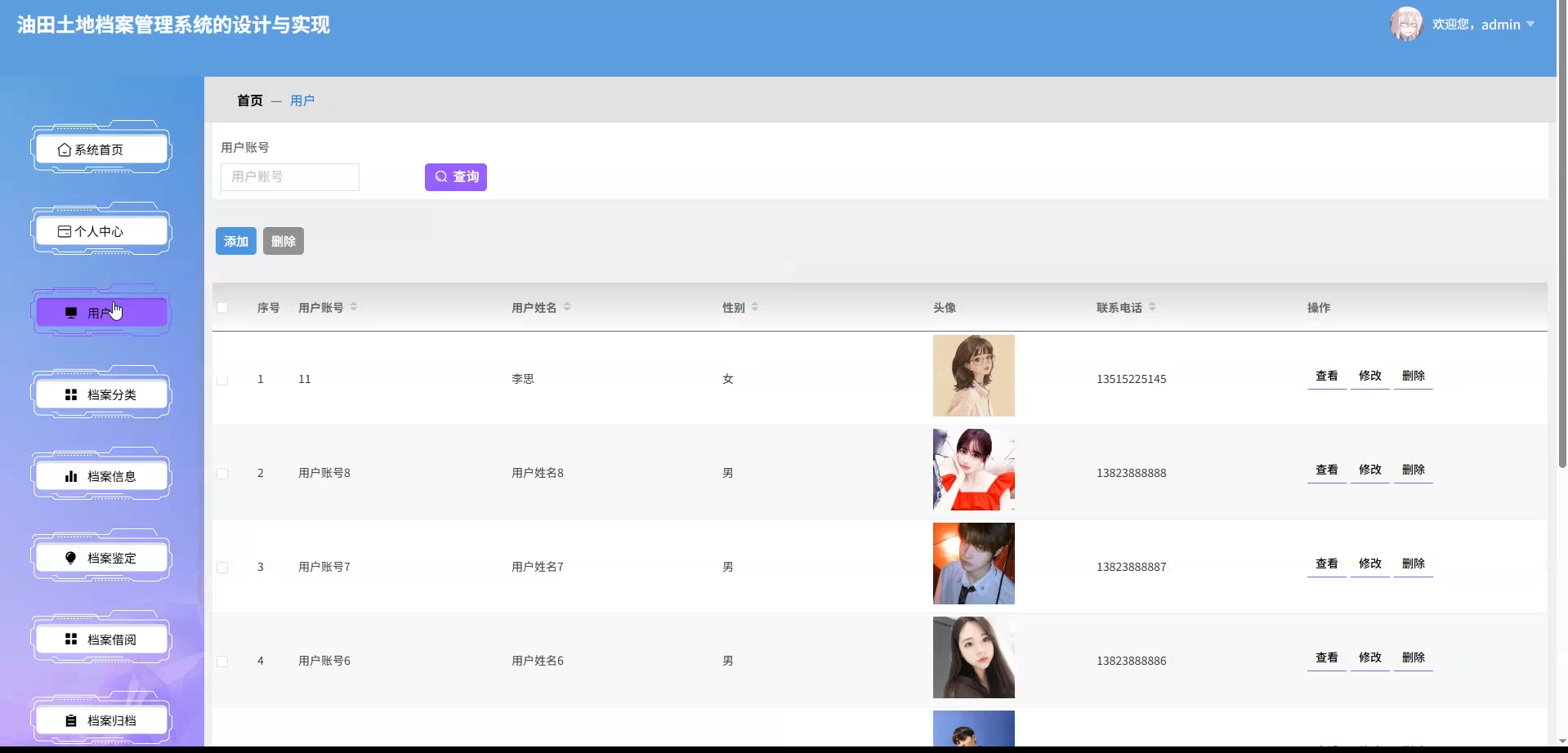Check the row checkbox for 用户账号7

222,568
